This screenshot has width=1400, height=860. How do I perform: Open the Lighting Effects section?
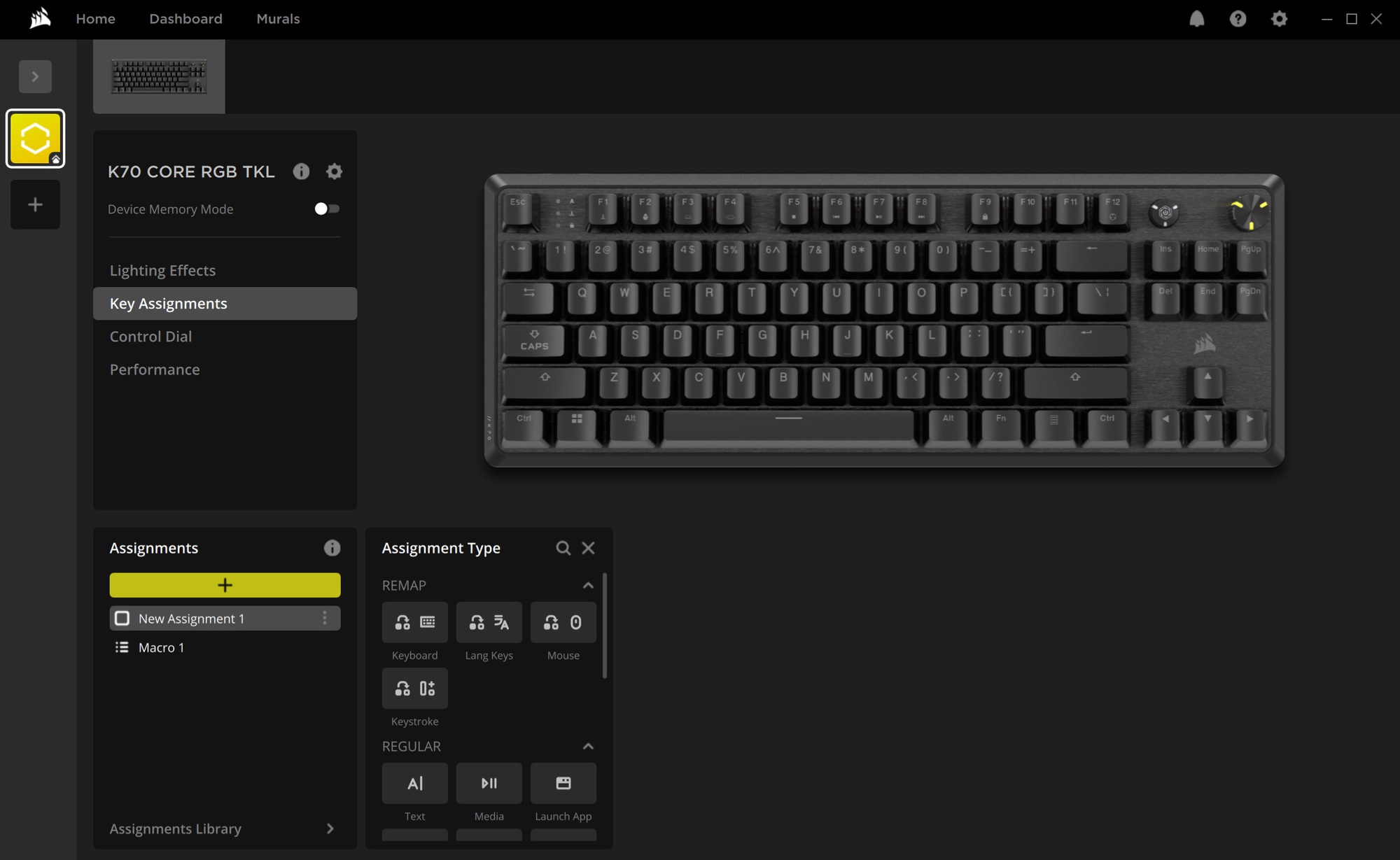tap(163, 269)
